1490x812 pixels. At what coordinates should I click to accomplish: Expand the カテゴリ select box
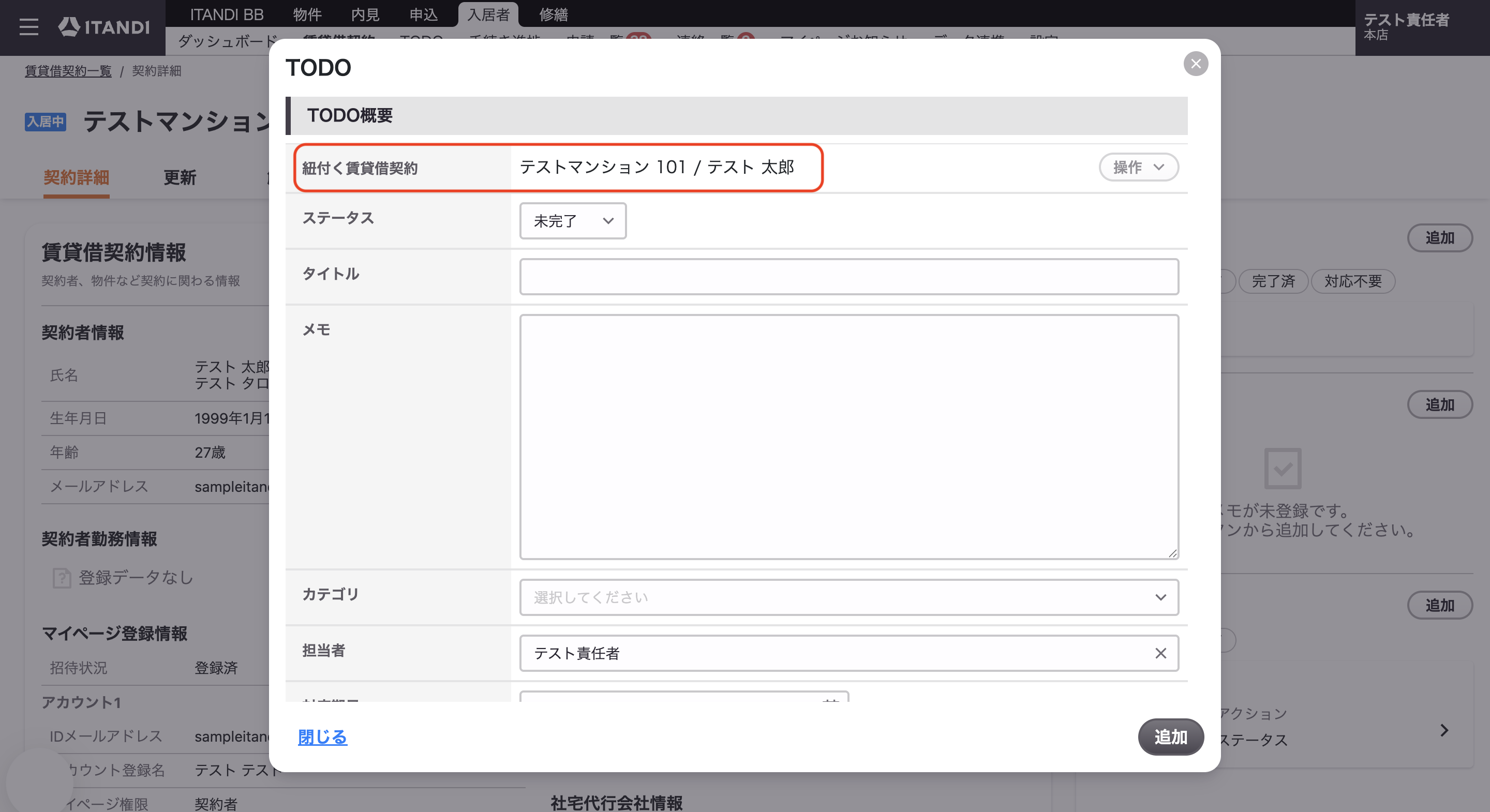[848, 597]
